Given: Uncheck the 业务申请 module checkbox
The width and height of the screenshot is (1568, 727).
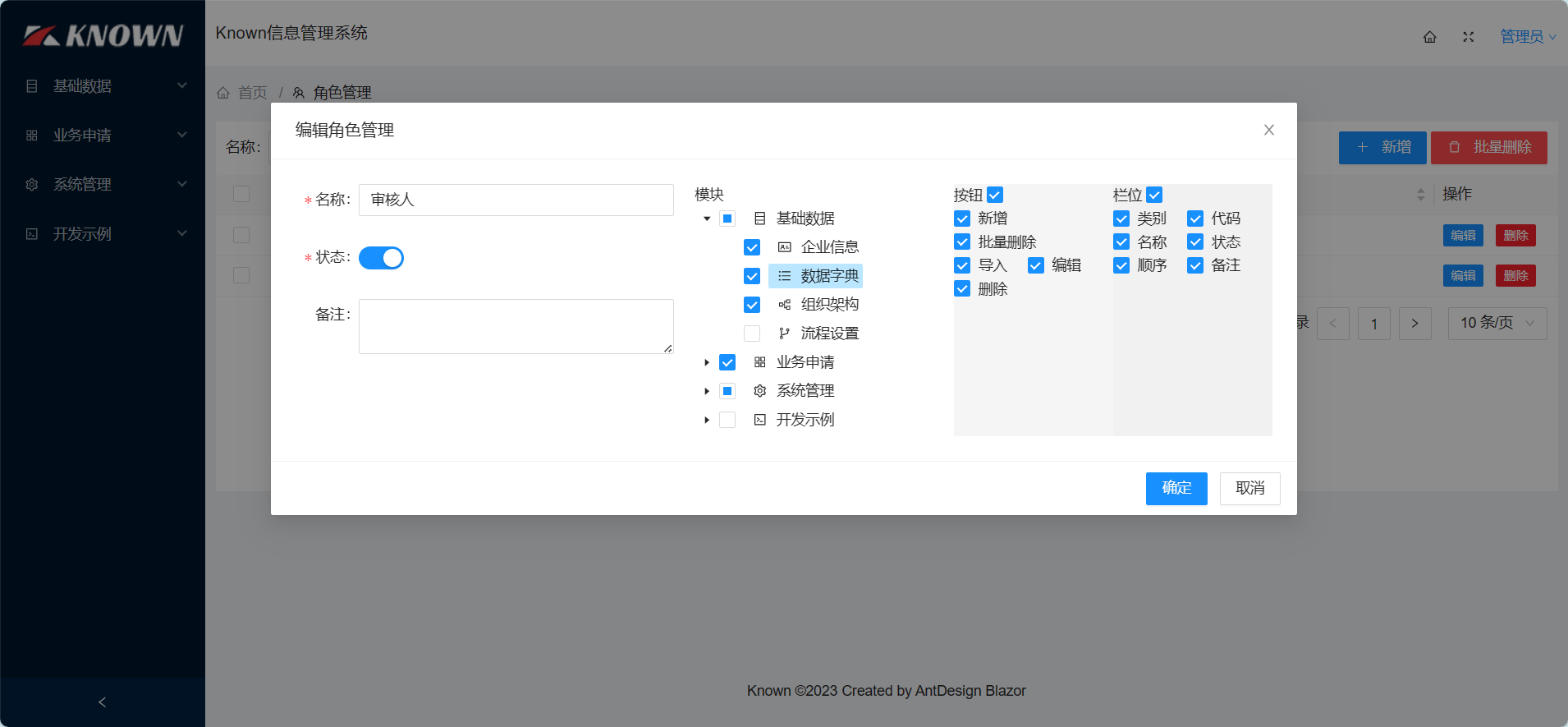Looking at the screenshot, I should click(x=727, y=362).
